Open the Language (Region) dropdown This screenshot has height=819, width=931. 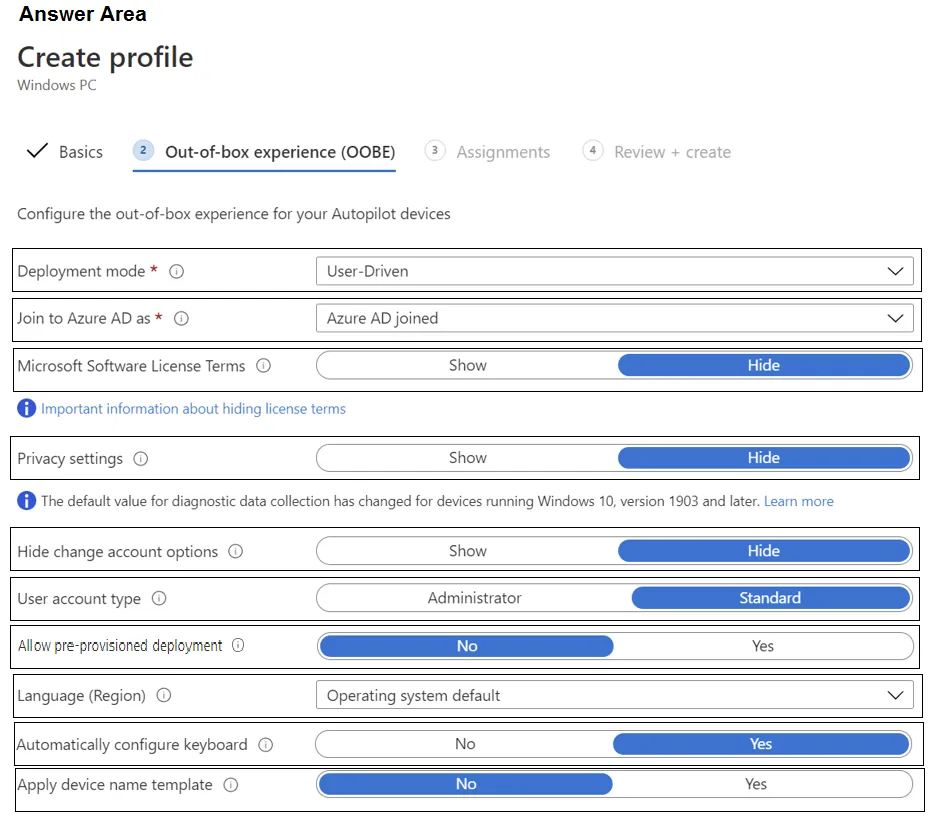615,695
